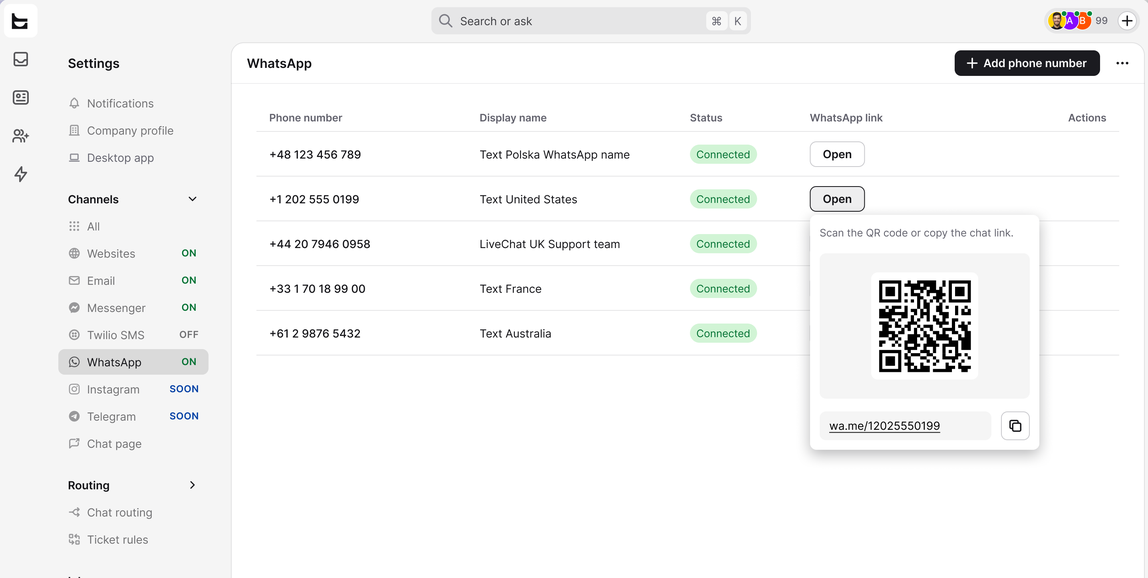
Task: Click the Company profile building icon
Action: click(x=74, y=130)
